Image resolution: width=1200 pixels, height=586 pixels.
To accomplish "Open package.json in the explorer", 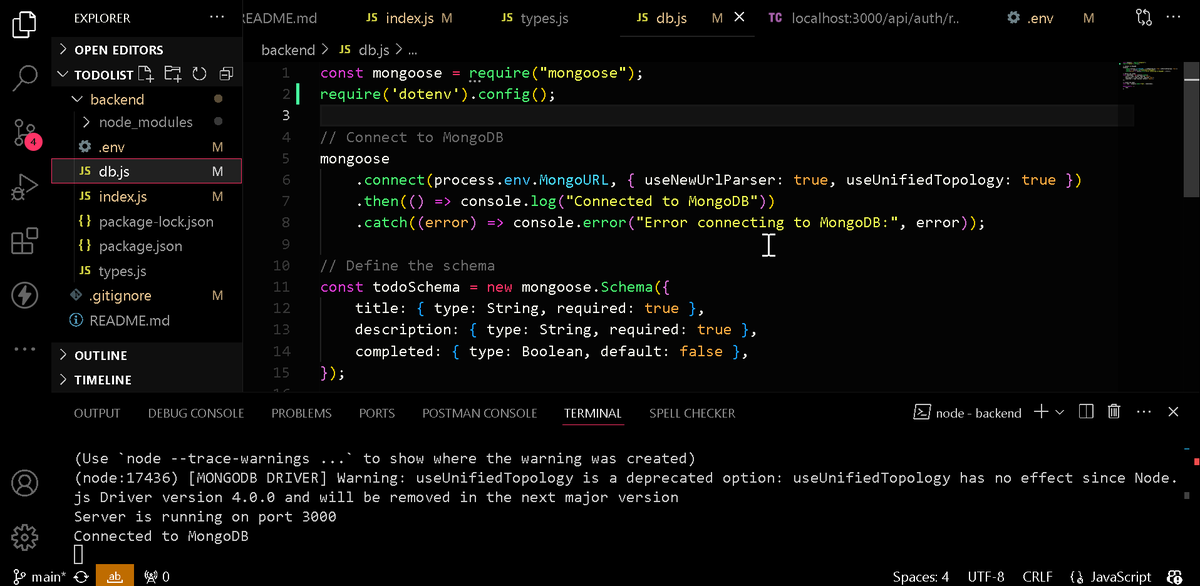I will (146, 246).
